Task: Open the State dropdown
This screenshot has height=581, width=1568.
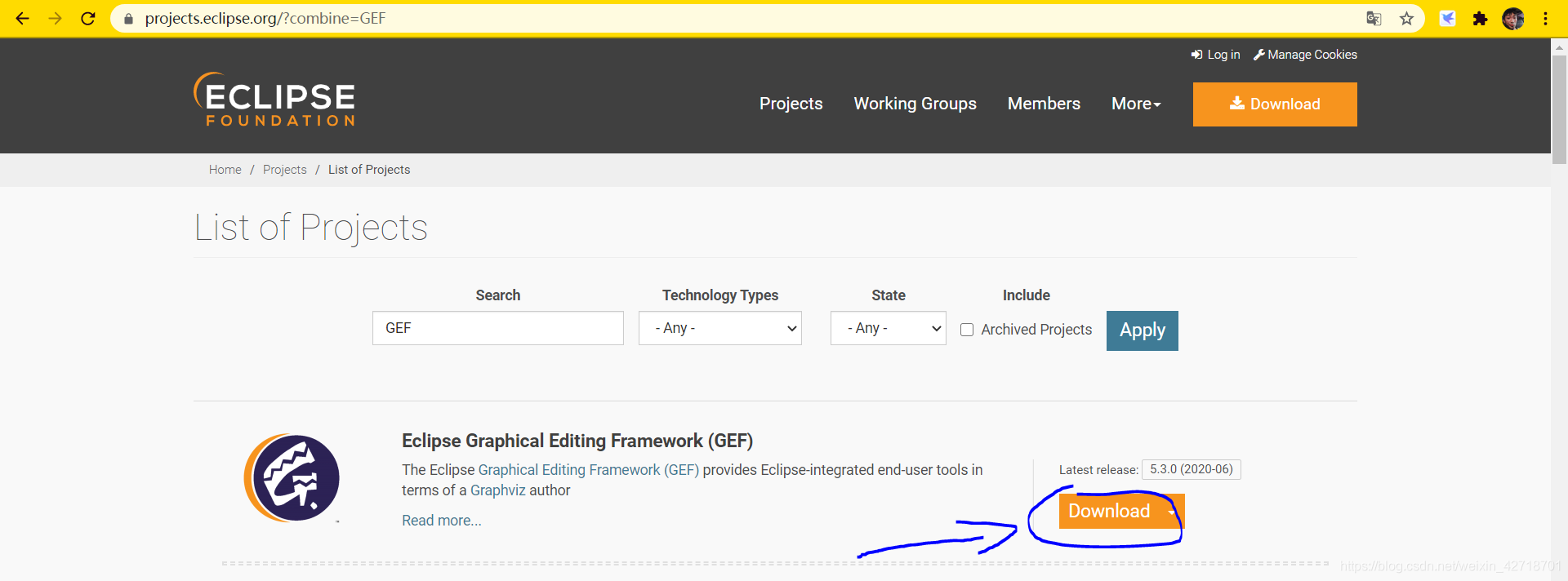Action: [x=889, y=328]
